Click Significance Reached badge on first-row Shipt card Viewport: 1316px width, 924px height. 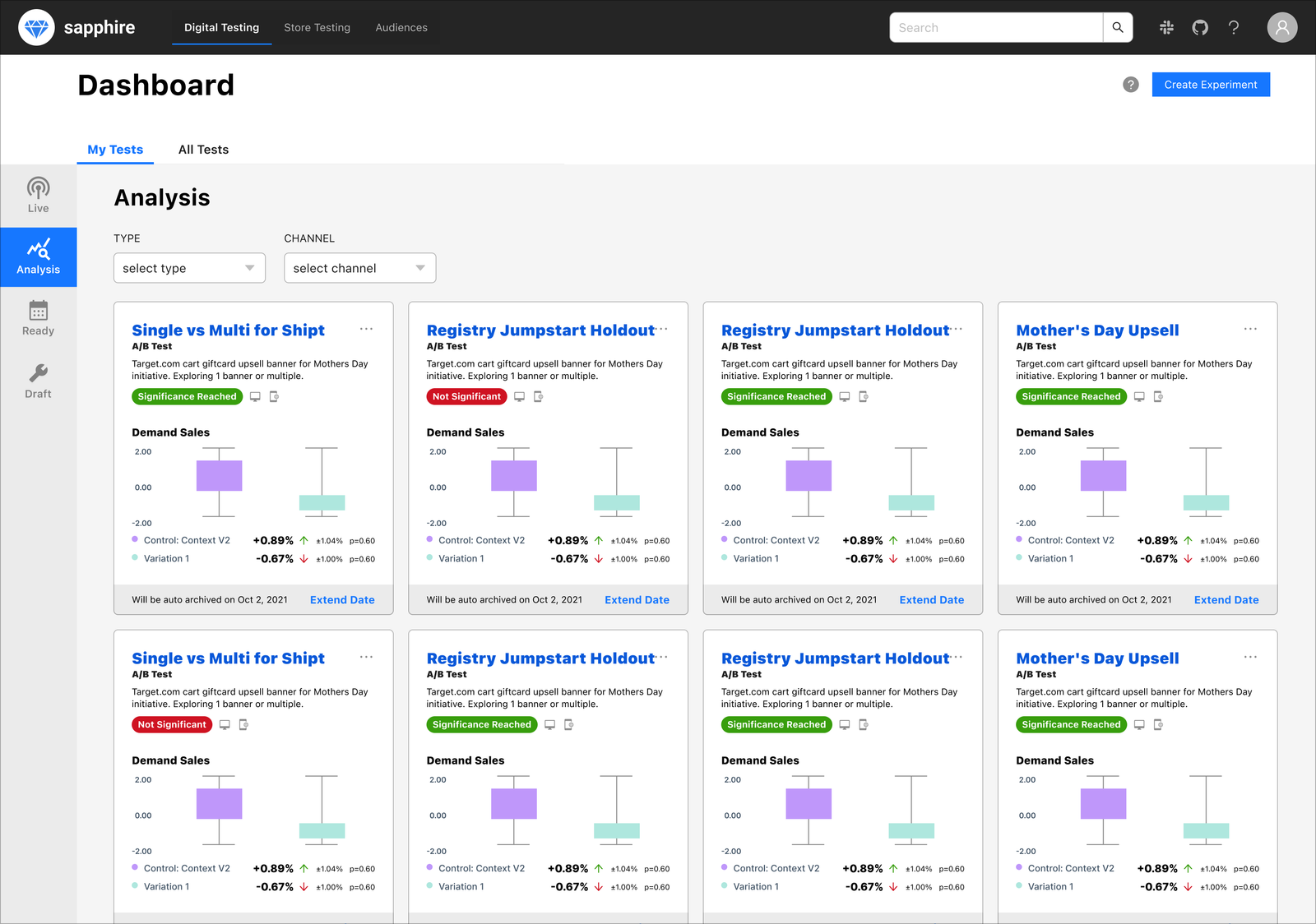pos(187,396)
